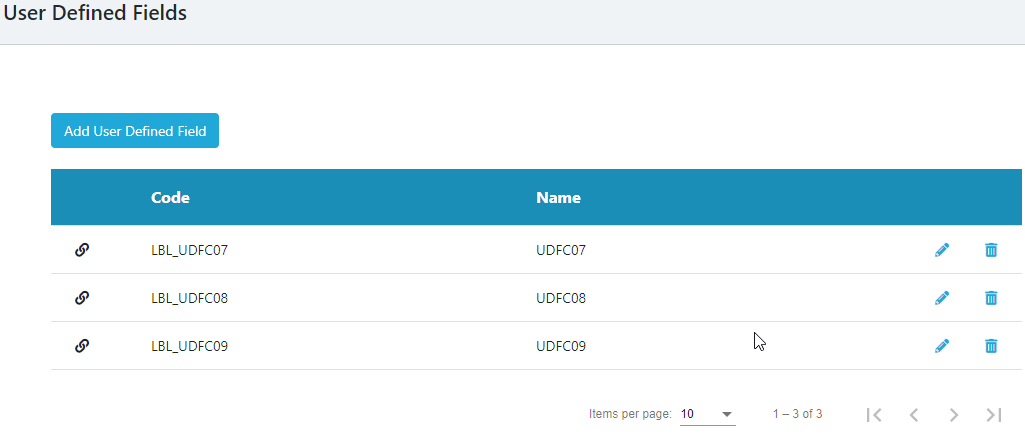Image resolution: width=1025 pixels, height=437 pixels.
Task: Sort by the Name column header
Action: [x=558, y=198]
